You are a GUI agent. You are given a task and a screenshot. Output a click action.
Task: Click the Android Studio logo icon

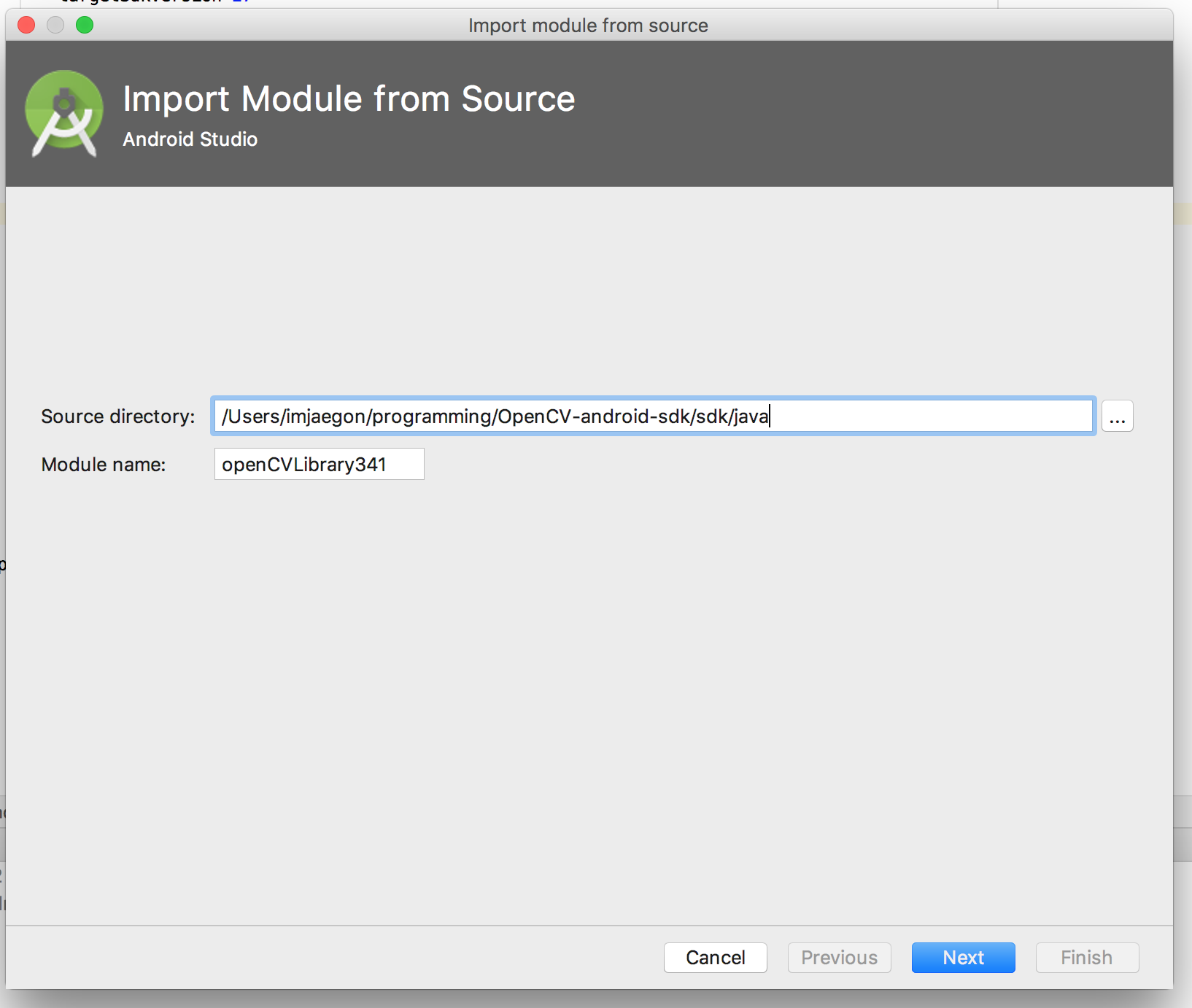click(x=64, y=113)
